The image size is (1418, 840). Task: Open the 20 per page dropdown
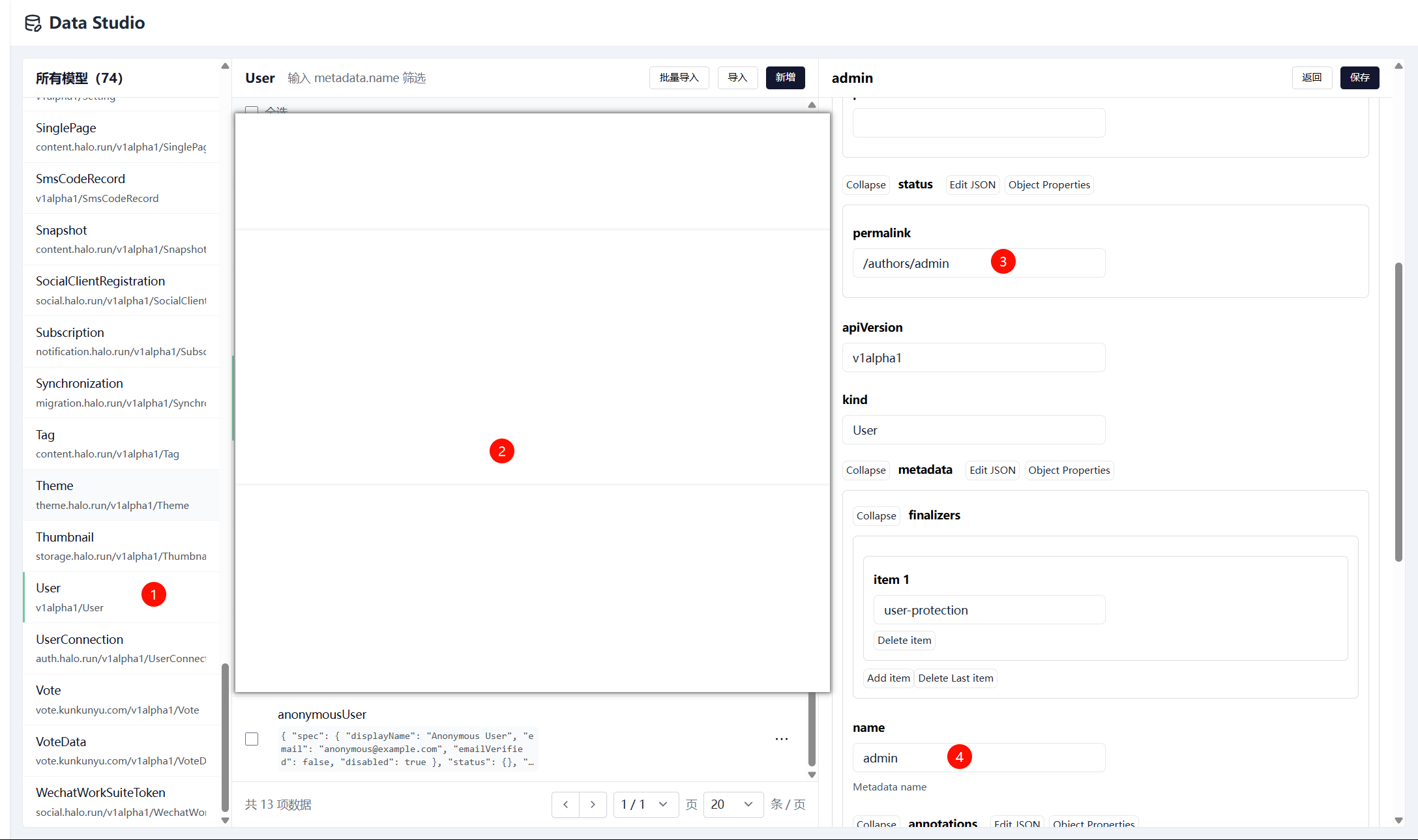(x=732, y=805)
